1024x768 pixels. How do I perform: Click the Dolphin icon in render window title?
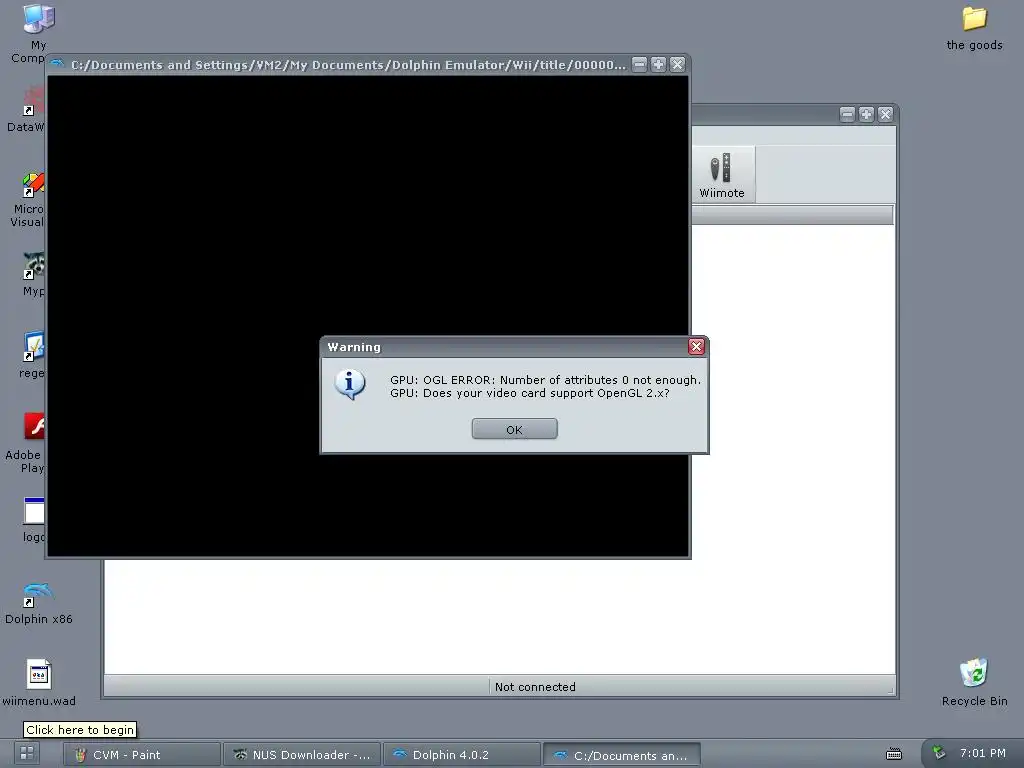coord(57,64)
